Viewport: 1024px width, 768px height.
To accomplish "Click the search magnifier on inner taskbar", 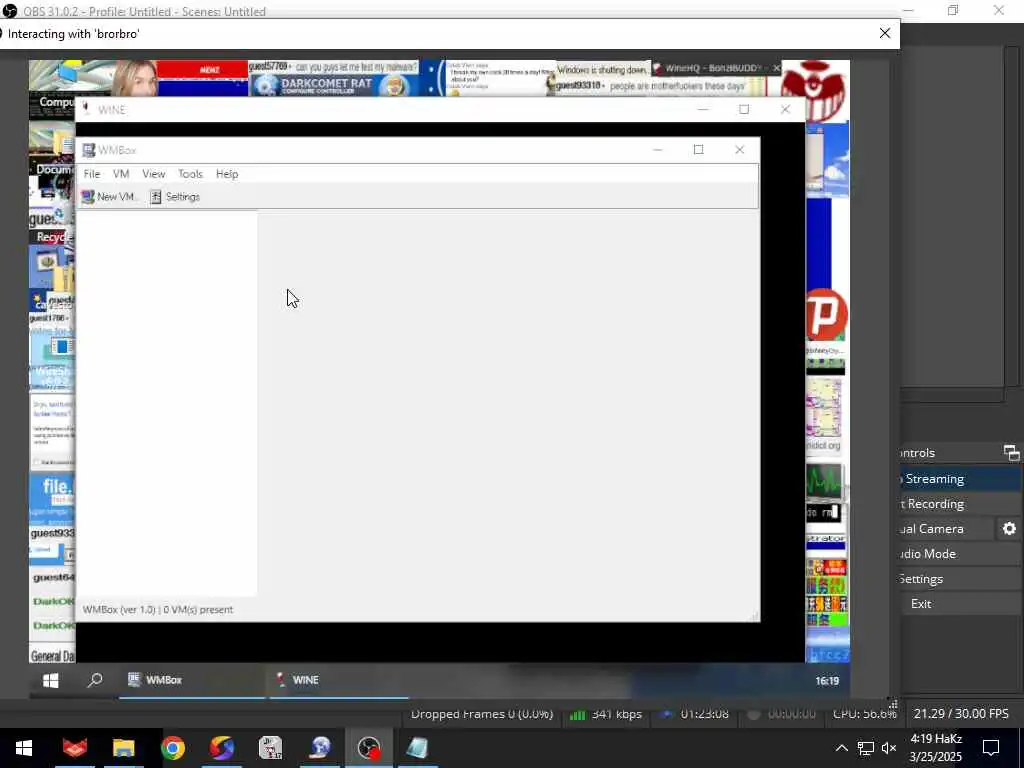I will pyautogui.click(x=95, y=680).
